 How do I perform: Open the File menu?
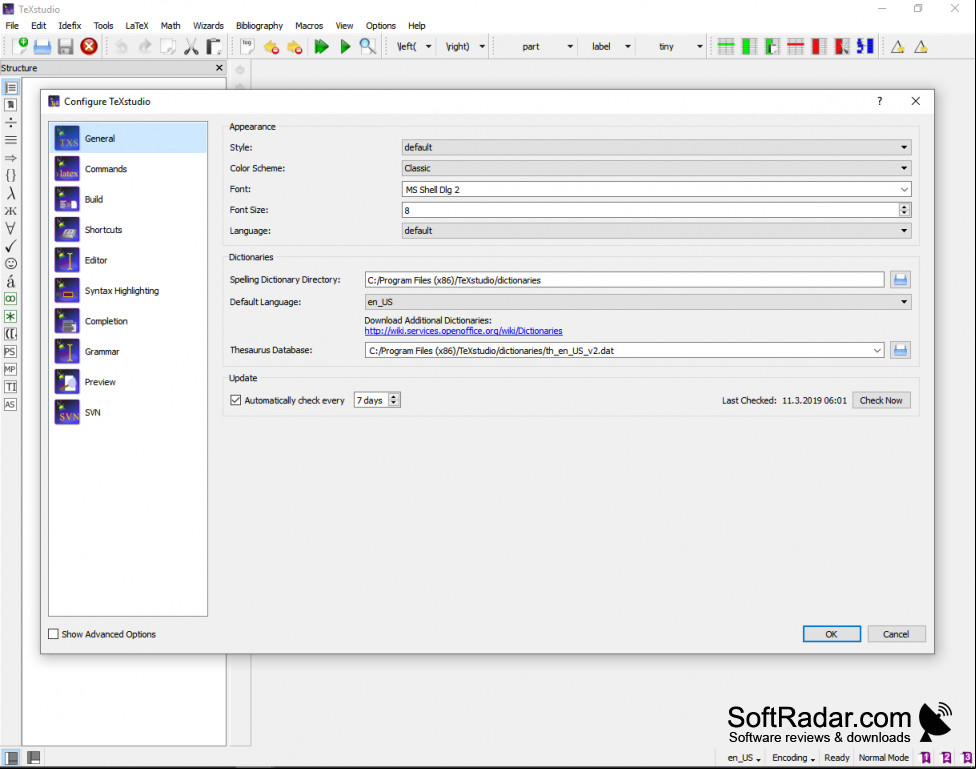tap(12, 26)
